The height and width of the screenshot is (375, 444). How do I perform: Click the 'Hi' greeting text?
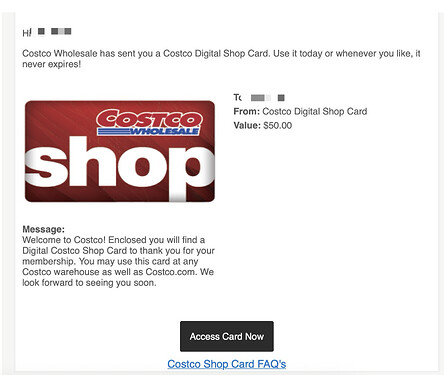pyautogui.click(x=27, y=32)
